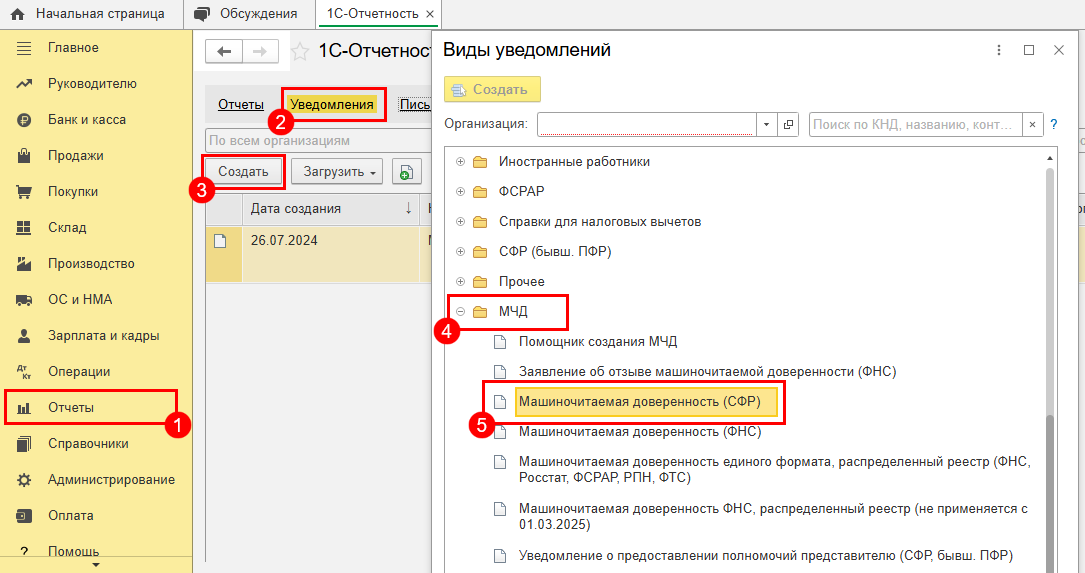This screenshot has height=573, width=1085.
Task: Select доверенность ФНС, распределенный реестр item
Action: coord(773,516)
